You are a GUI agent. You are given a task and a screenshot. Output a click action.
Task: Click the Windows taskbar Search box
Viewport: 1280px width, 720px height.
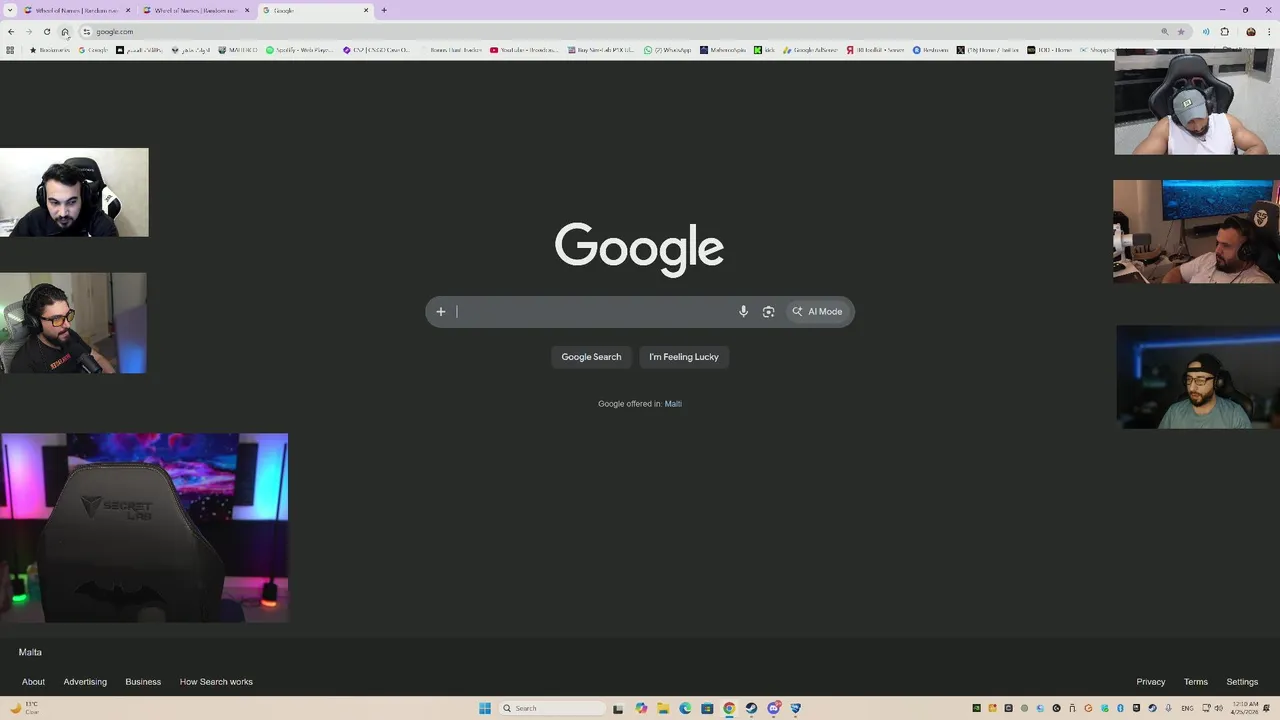(x=551, y=708)
